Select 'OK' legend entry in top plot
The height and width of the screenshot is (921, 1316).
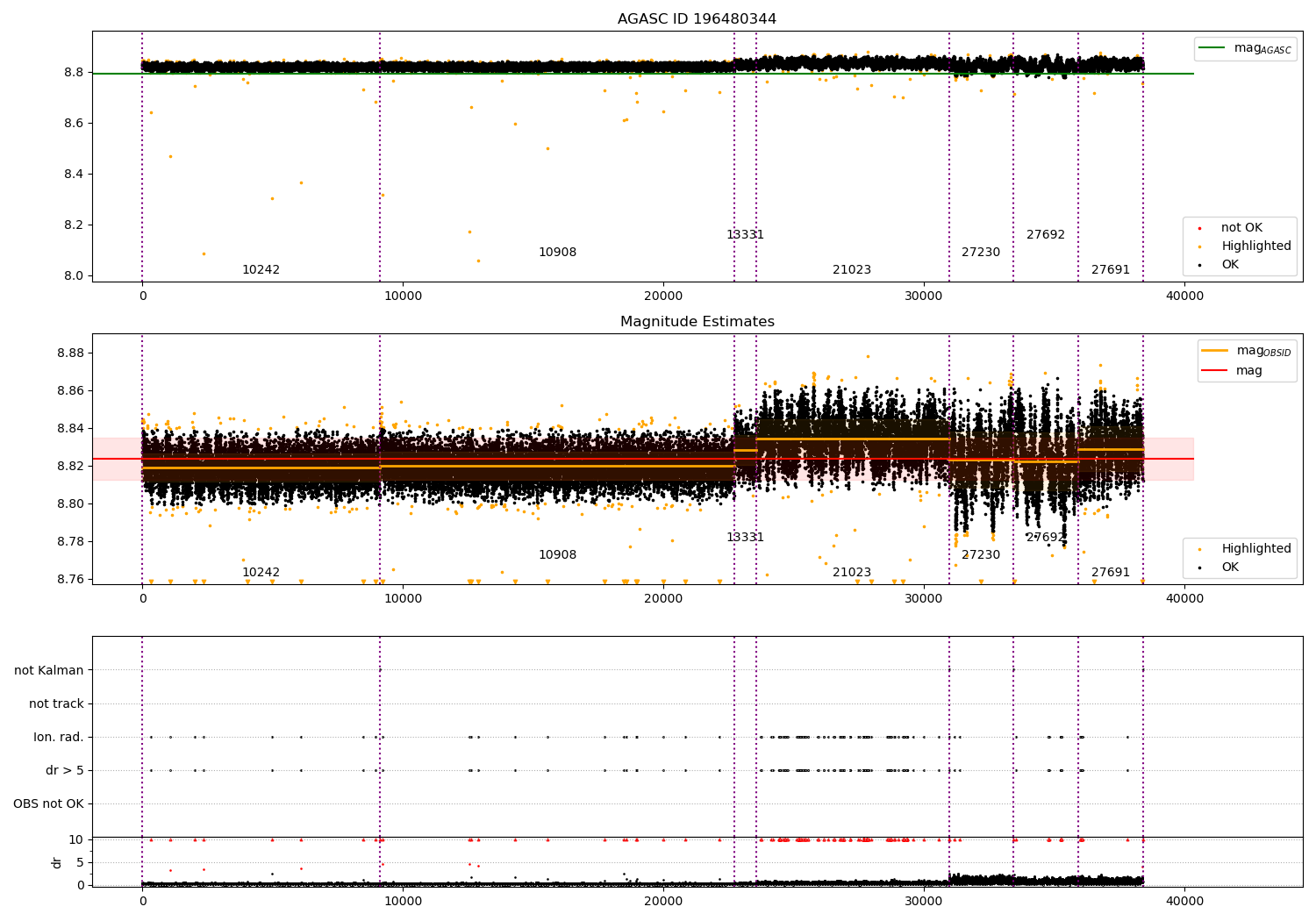coord(1230,265)
